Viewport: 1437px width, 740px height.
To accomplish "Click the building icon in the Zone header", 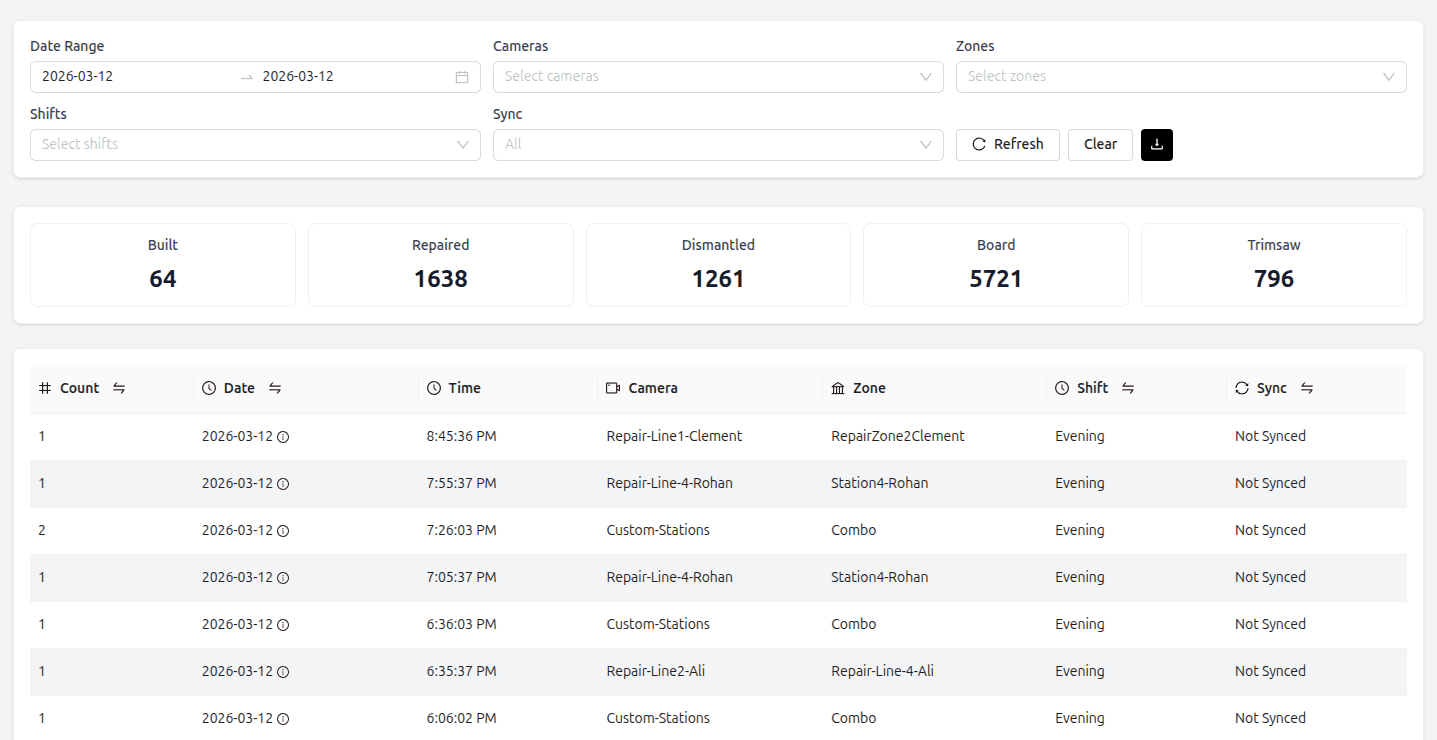I will [838, 388].
